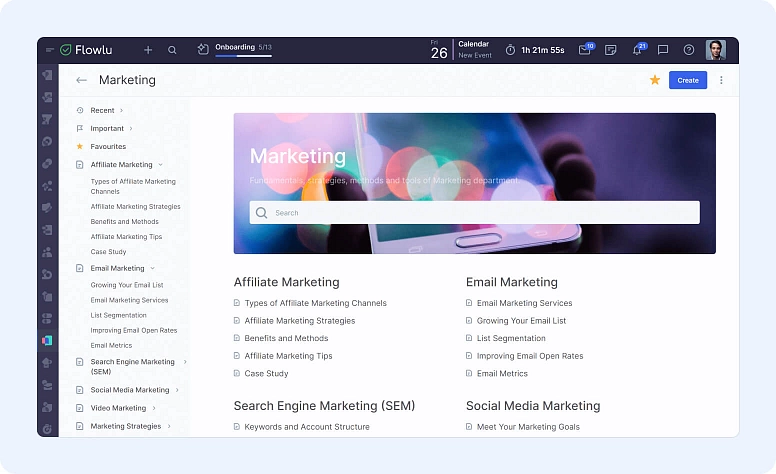
Task: Click the Recent clock icon
Action: (80, 110)
